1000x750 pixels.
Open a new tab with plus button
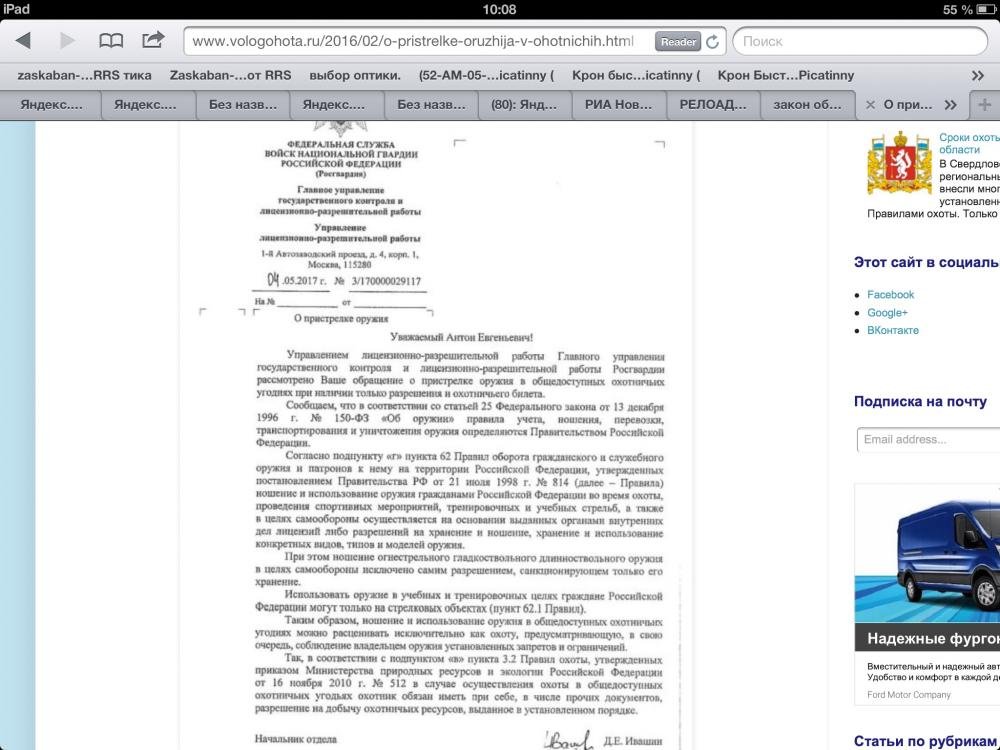[985, 105]
